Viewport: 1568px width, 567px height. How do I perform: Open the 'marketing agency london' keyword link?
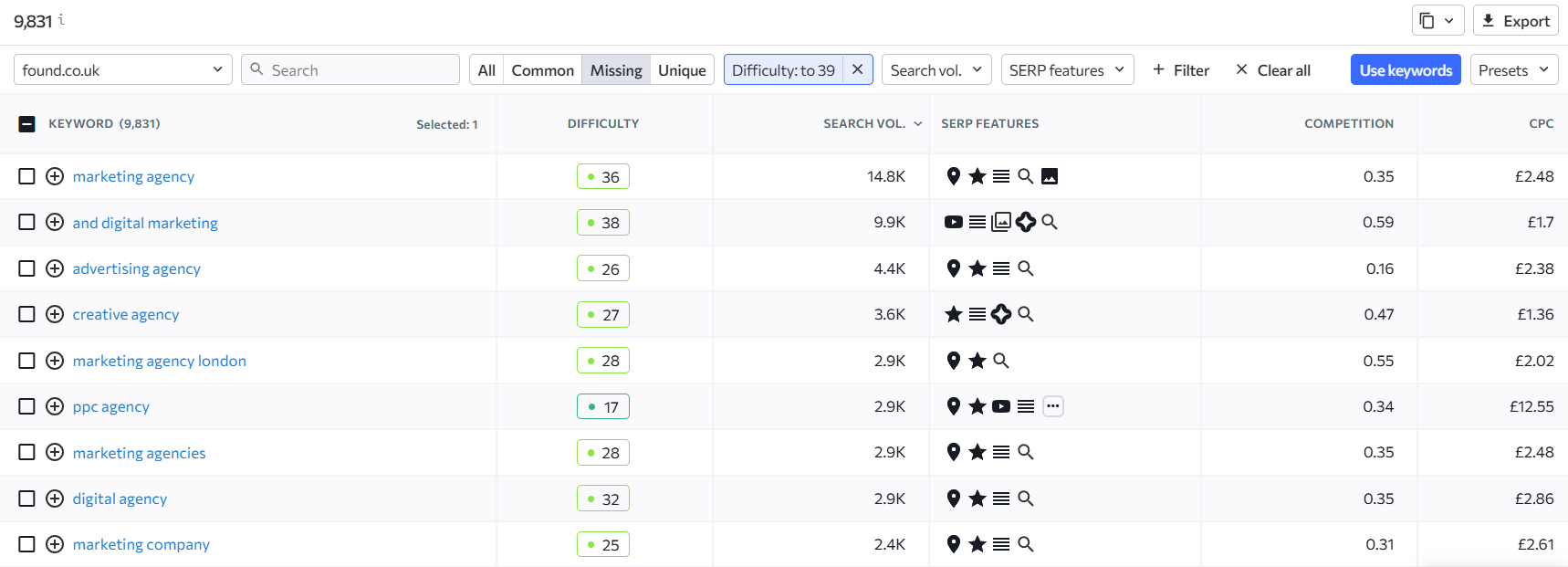[x=159, y=361]
